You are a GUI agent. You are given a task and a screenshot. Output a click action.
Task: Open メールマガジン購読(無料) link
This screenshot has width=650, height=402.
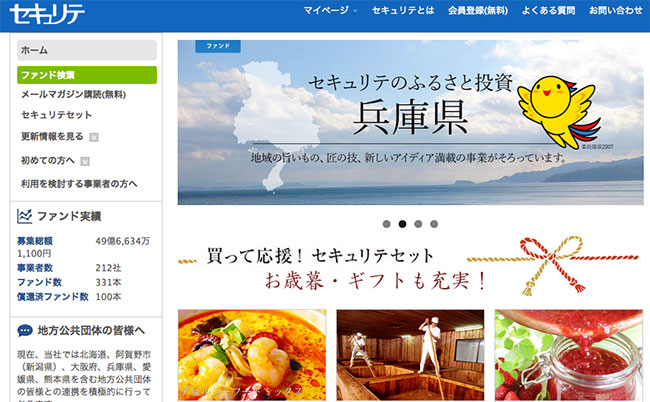[x=73, y=94]
